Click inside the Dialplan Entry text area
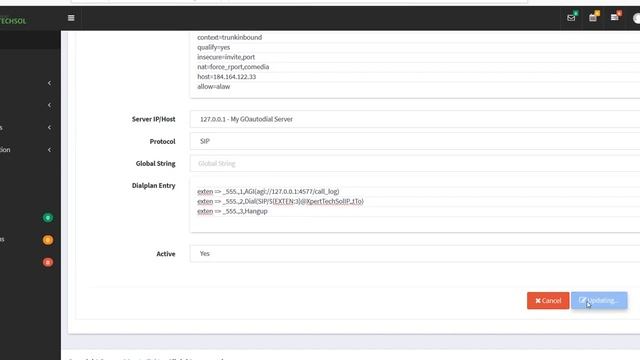The image size is (640, 360). (x=415, y=205)
